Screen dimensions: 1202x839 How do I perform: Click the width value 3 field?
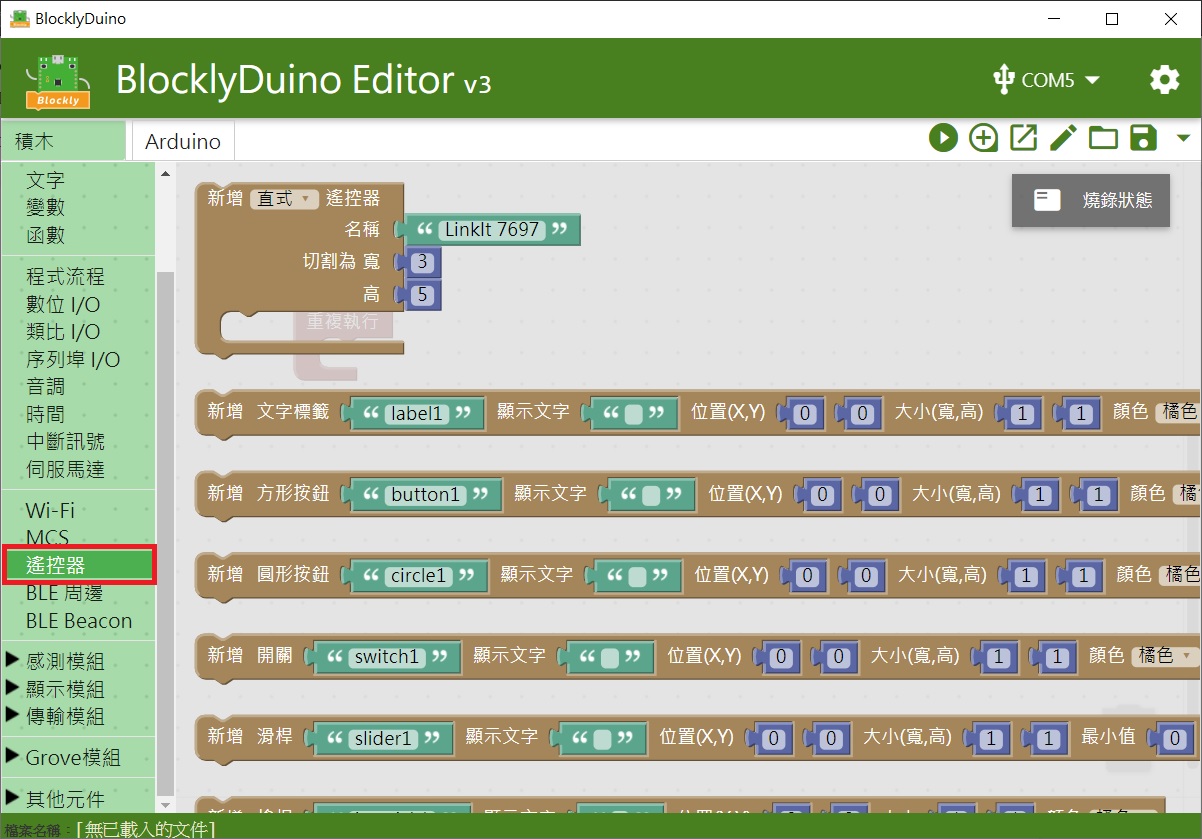point(424,263)
